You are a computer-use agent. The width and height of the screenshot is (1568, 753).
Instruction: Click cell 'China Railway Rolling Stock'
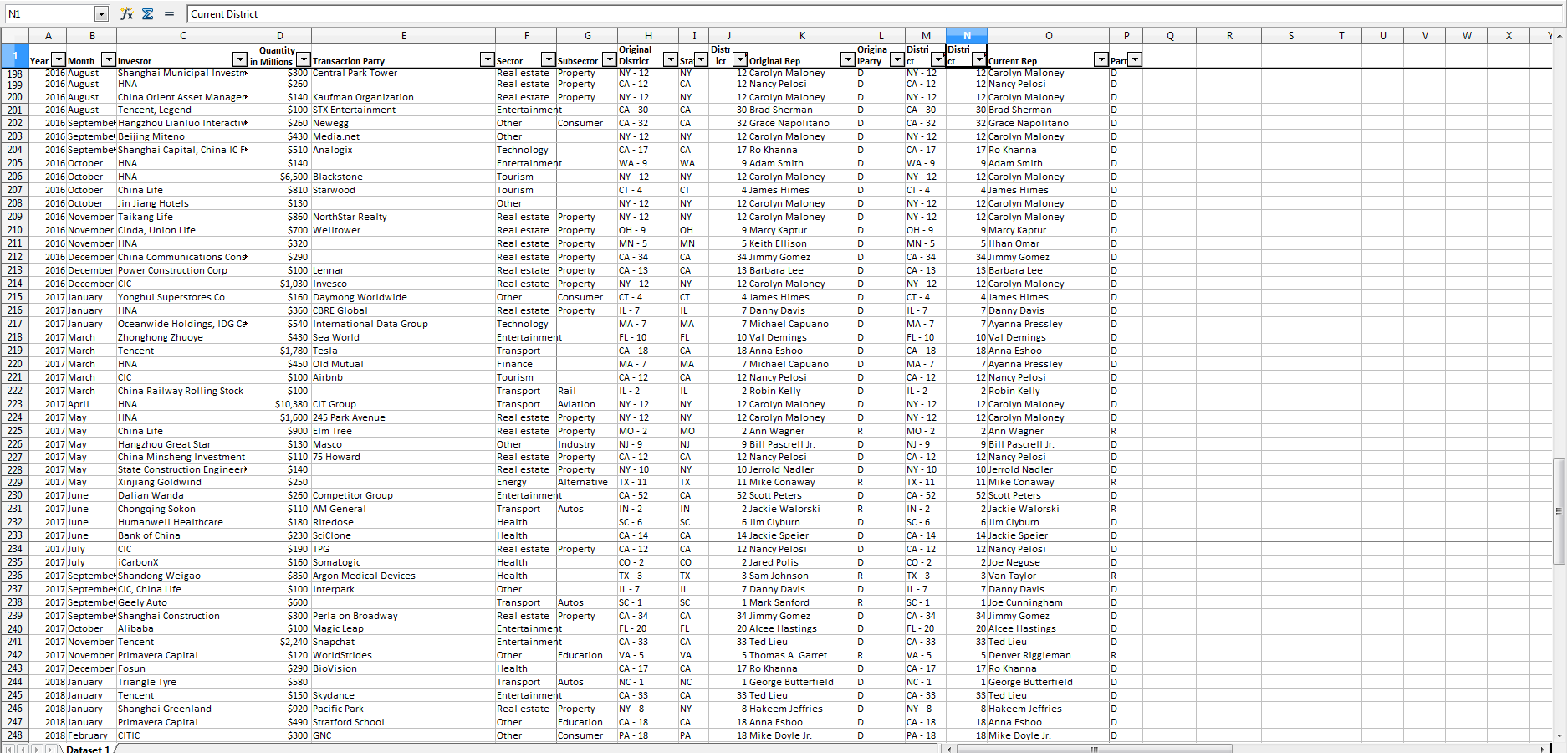(x=182, y=391)
